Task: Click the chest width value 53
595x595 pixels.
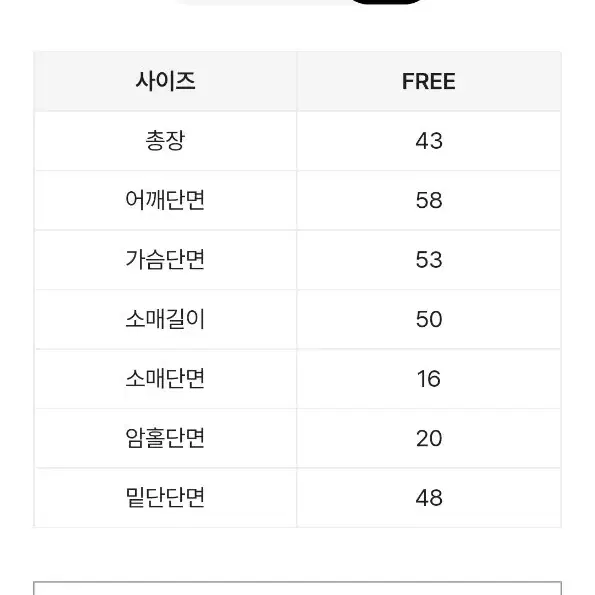Action: (429, 260)
